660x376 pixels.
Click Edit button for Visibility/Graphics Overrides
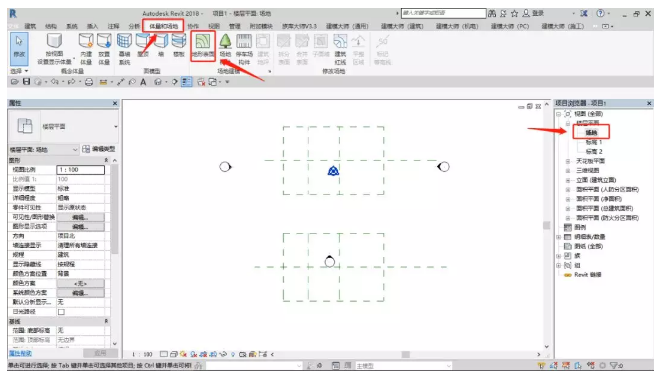[x=80, y=217]
